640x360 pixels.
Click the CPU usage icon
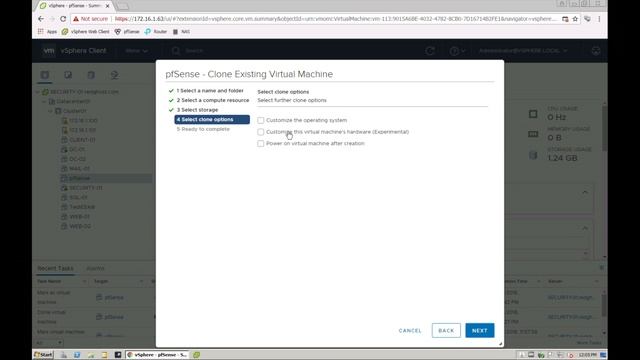tap(533, 114)
